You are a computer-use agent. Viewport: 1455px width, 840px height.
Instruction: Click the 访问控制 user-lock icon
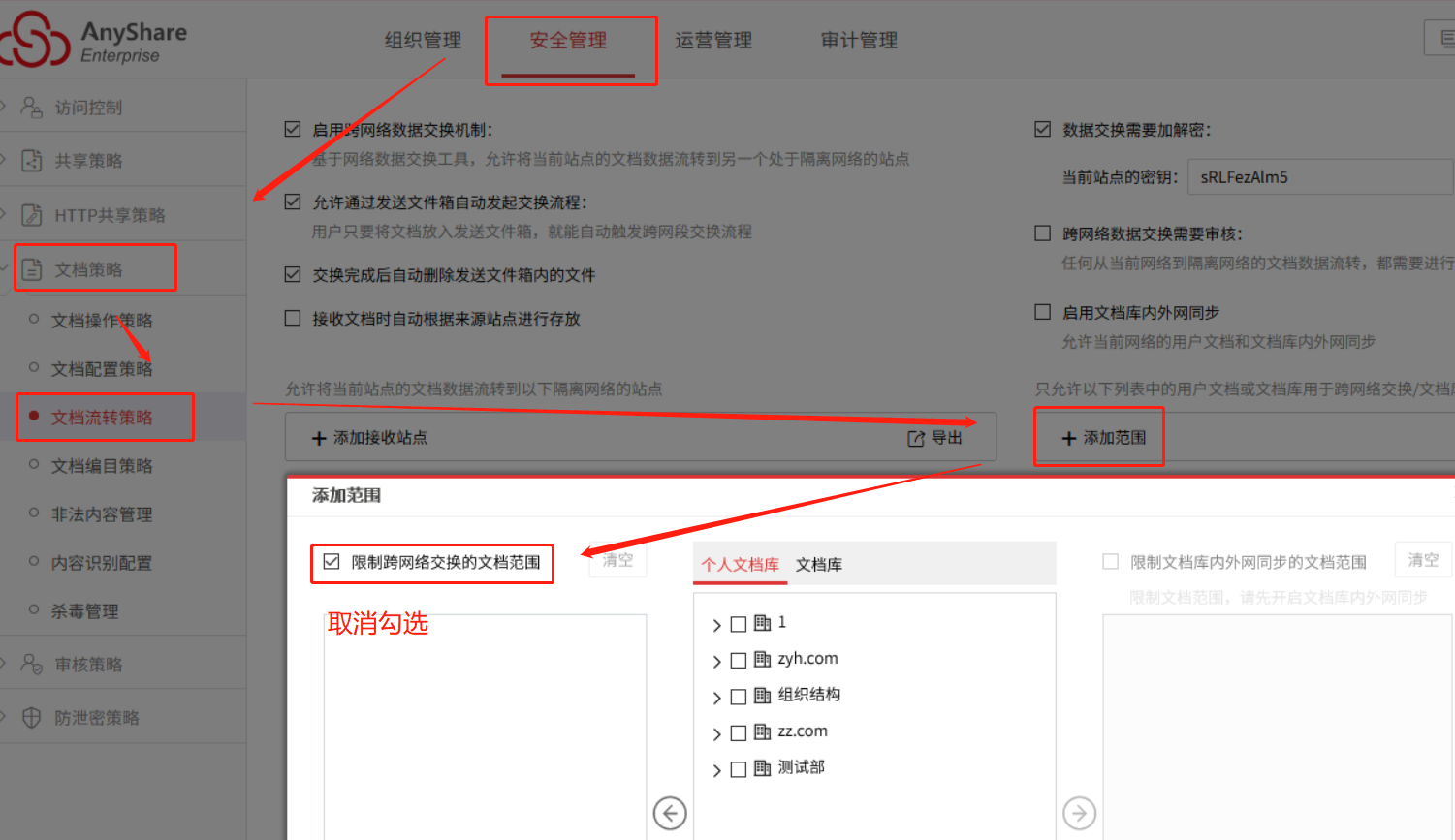(32, 107)
